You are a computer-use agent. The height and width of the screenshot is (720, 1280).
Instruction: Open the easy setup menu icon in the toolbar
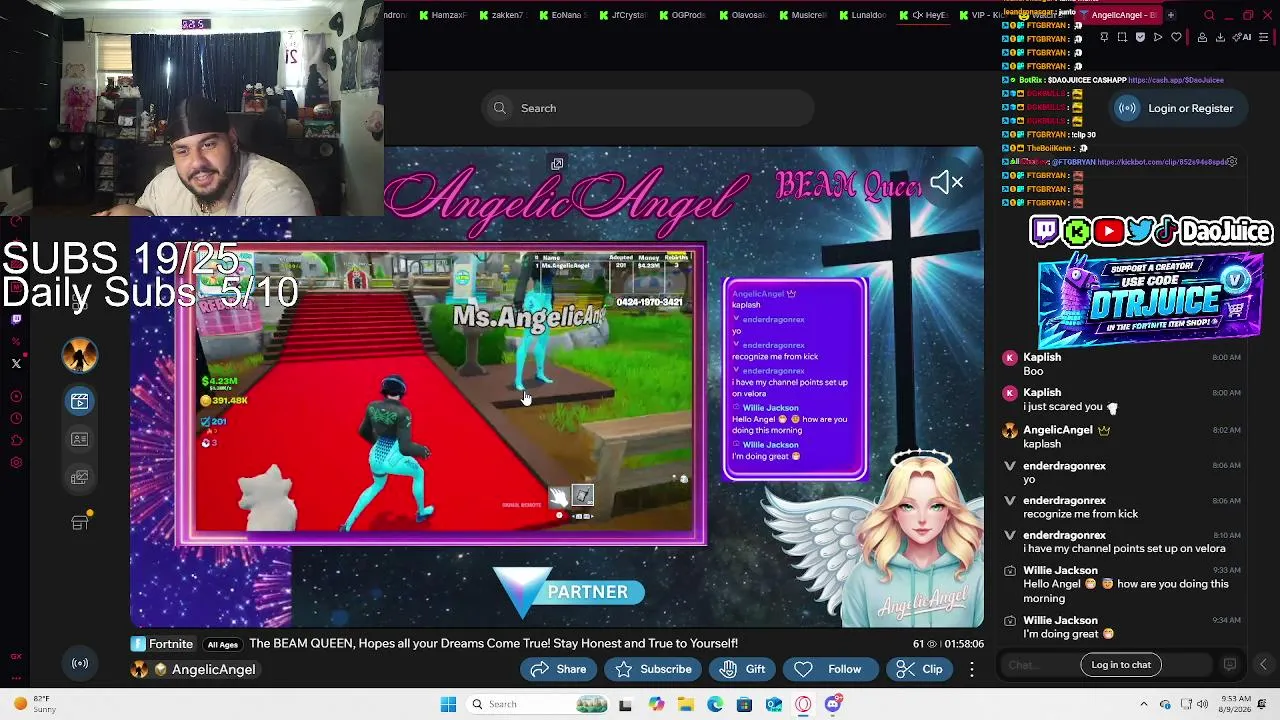(1265, 37)
